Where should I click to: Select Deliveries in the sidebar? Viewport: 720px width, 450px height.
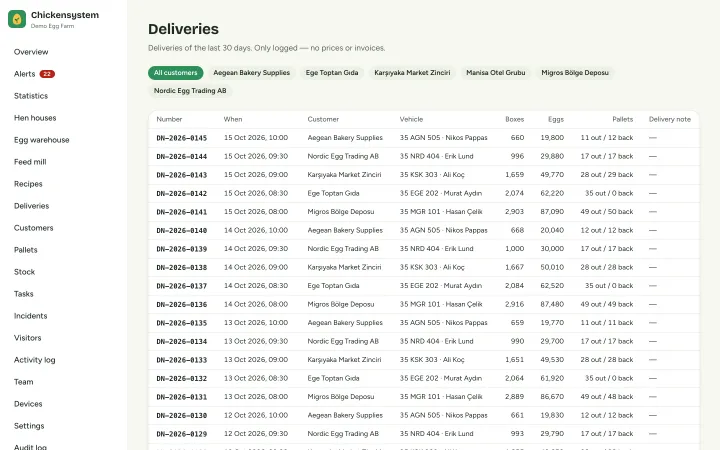click(31, 206)
